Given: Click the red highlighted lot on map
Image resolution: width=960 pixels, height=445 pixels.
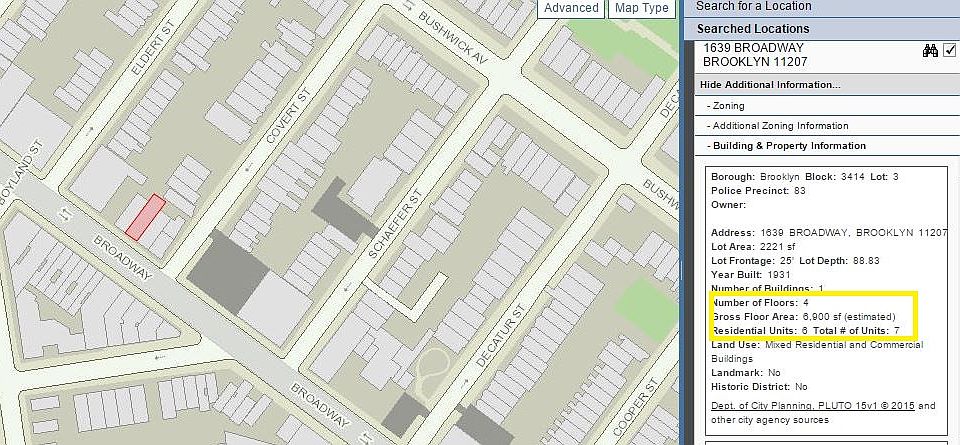Looking at the screenshot, I should click(146, 217).
